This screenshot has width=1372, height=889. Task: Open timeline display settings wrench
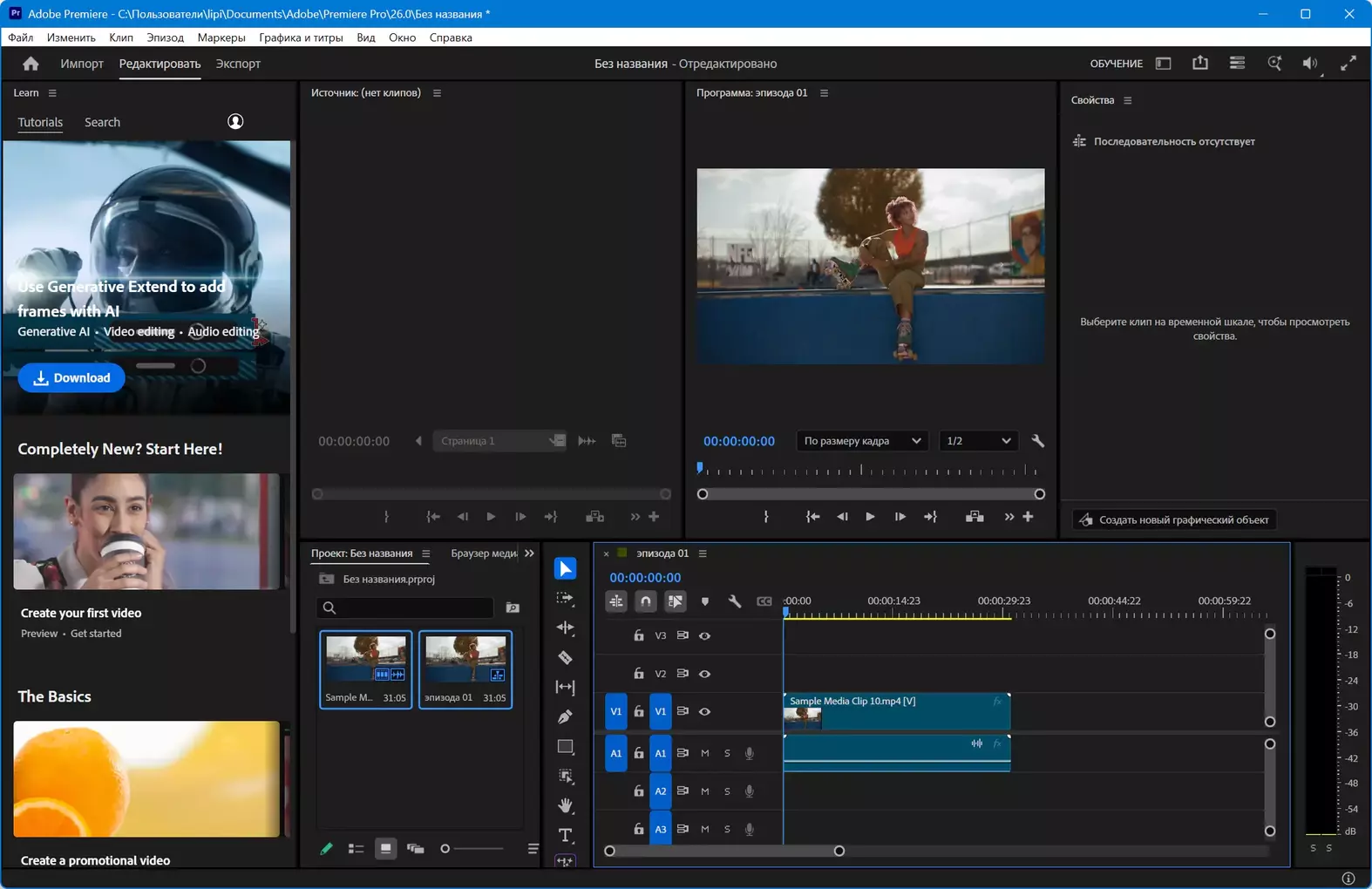point(734,601)
